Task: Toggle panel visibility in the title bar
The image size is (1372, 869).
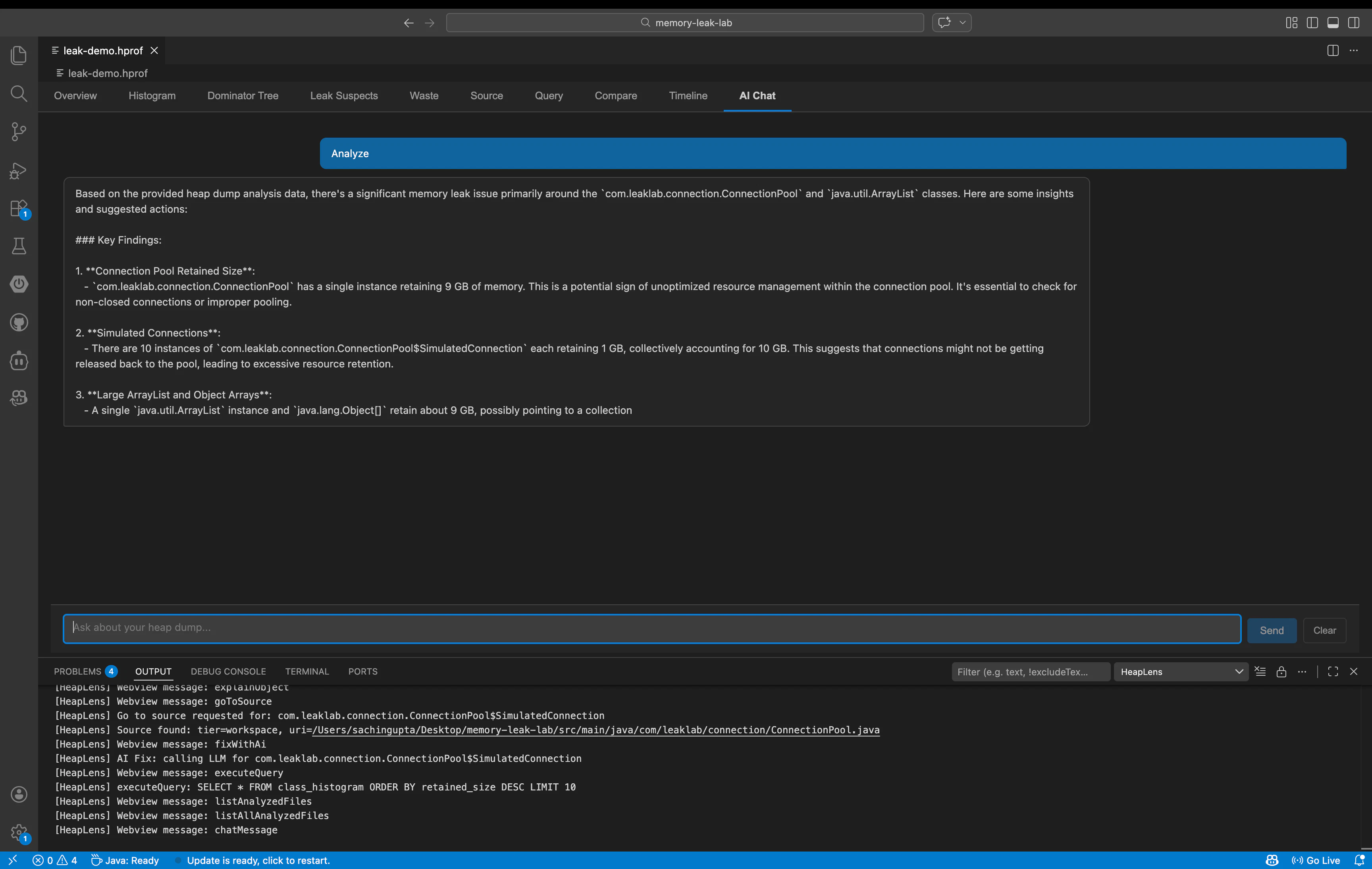Action: [1333, 23]
